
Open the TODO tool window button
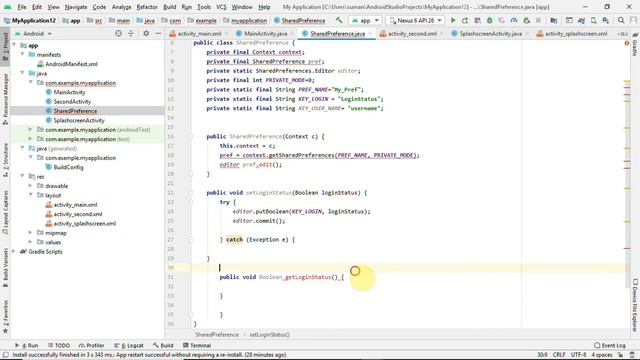point(59,345)
